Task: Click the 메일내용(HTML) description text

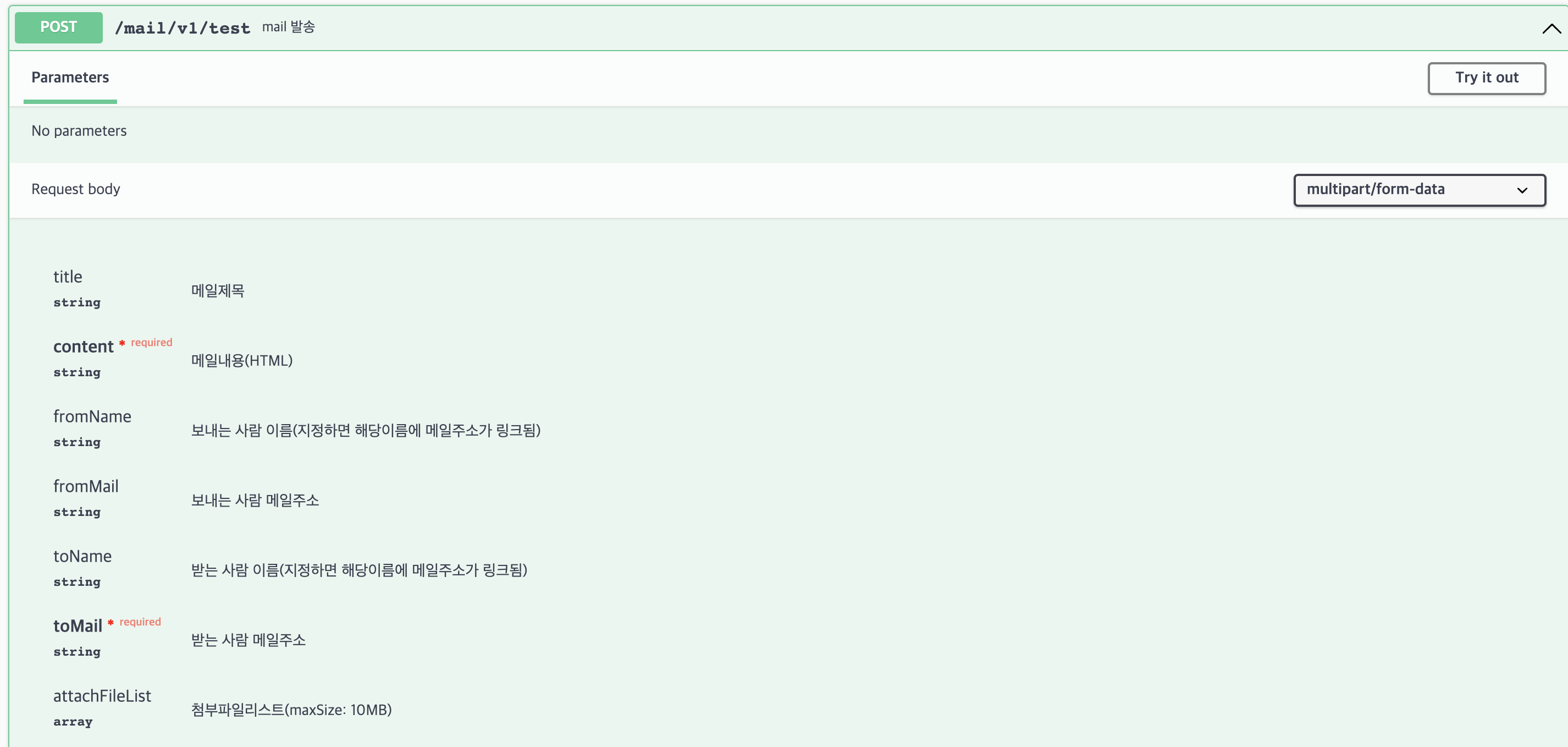Action: 242,361
